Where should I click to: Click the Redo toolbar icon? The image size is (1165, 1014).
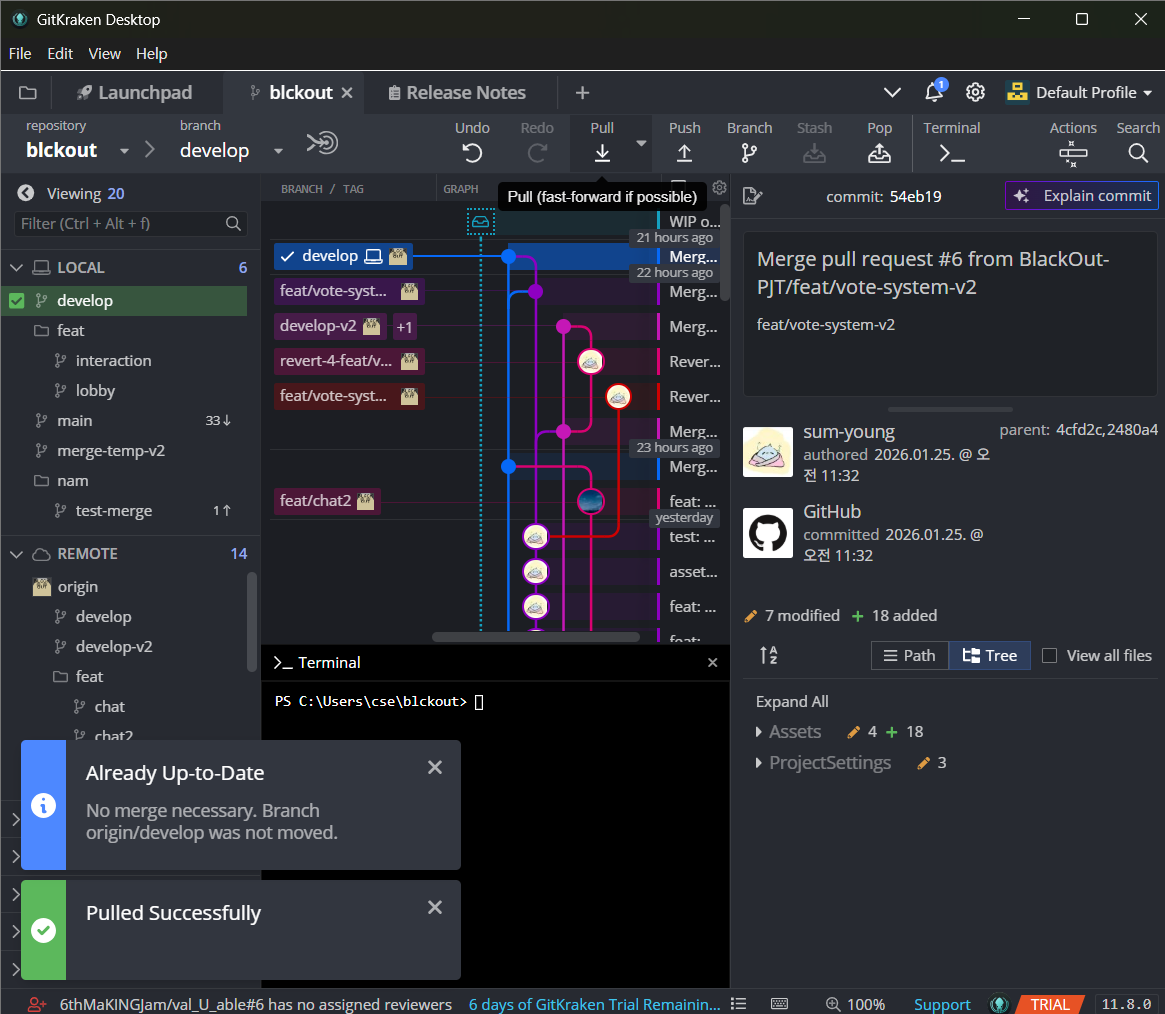537,154
